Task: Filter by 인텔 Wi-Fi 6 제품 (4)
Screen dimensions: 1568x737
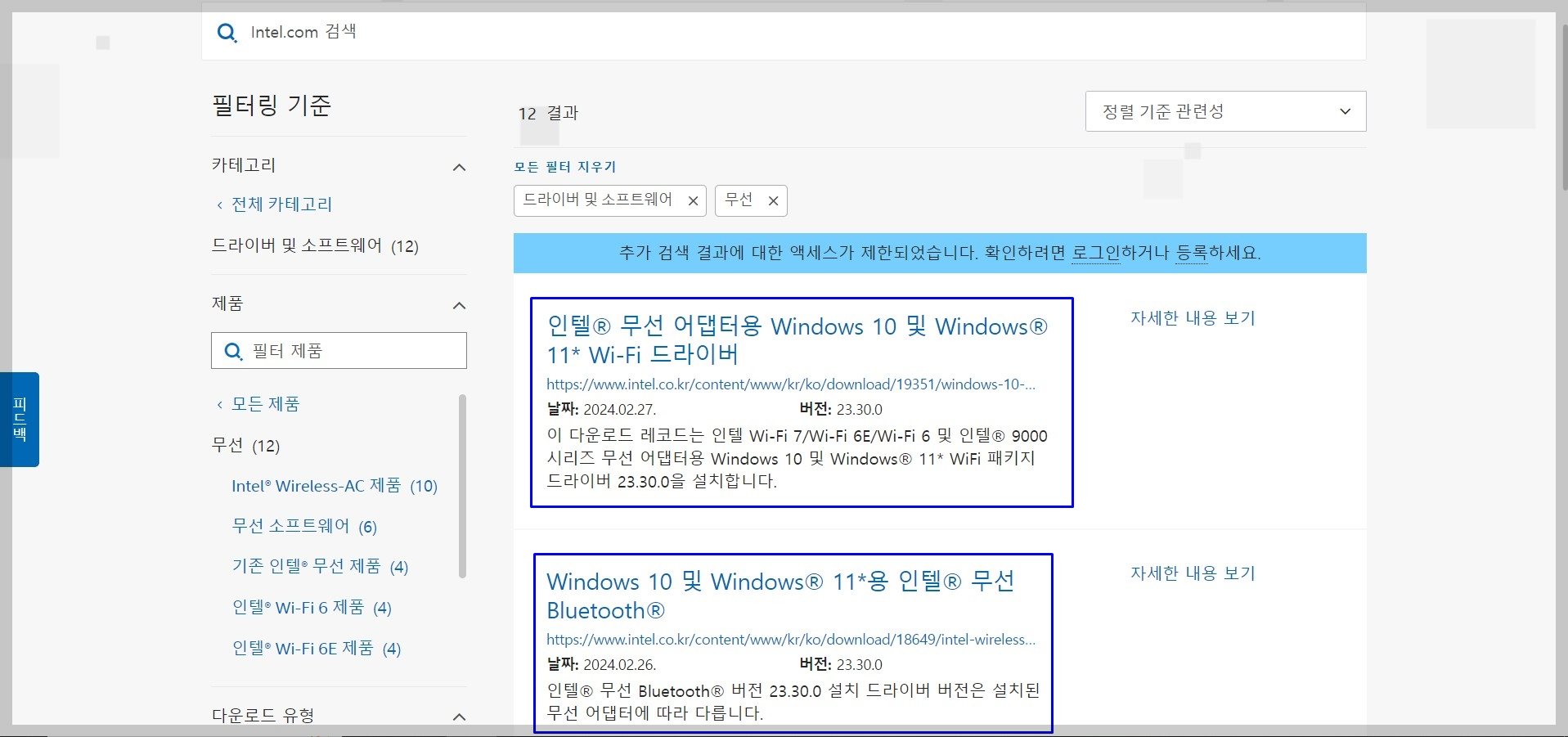Action: [312, 608]
